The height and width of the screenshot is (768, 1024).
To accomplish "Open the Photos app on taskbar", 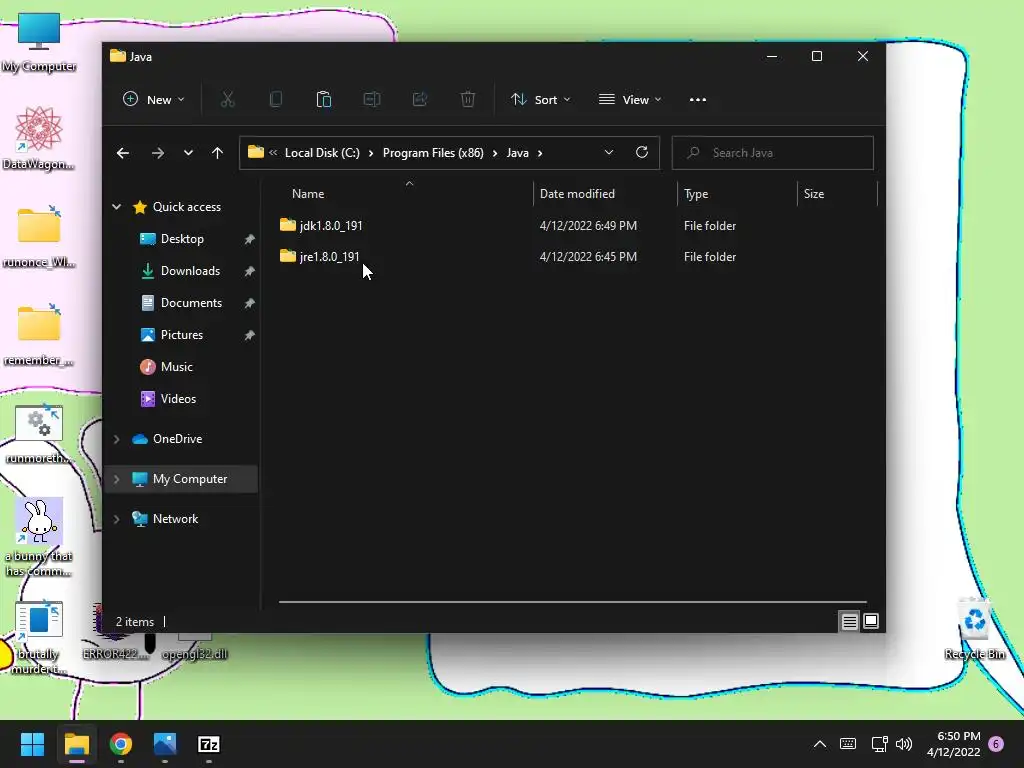I will pyautogui.click(x=165, y=744).
